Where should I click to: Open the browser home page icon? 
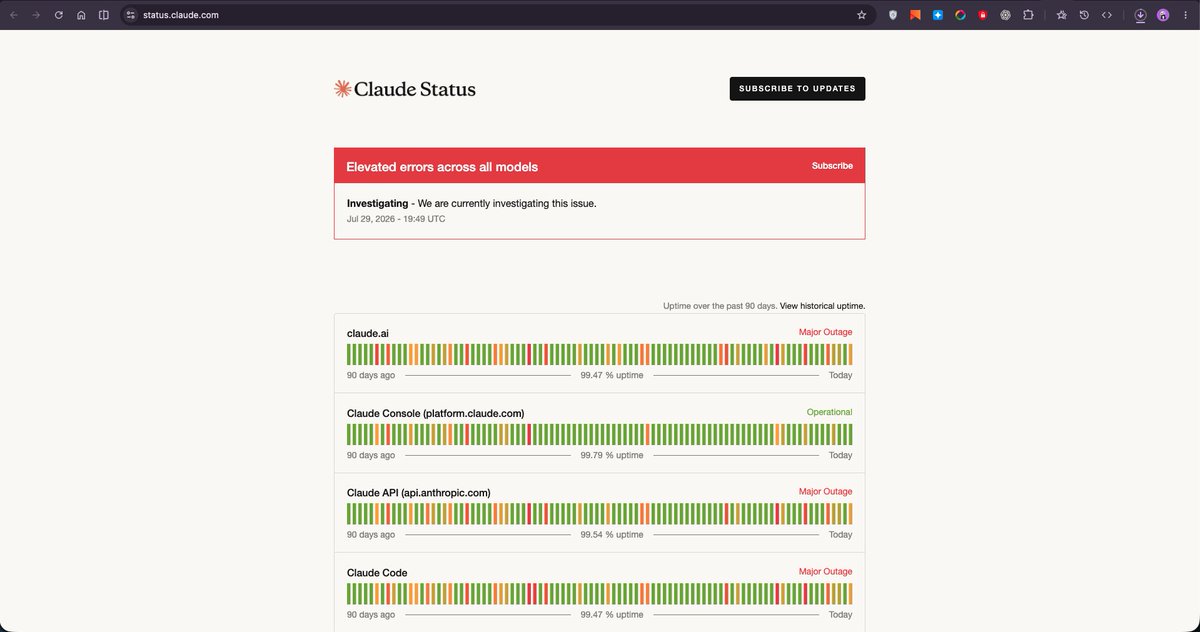(81, 15)
